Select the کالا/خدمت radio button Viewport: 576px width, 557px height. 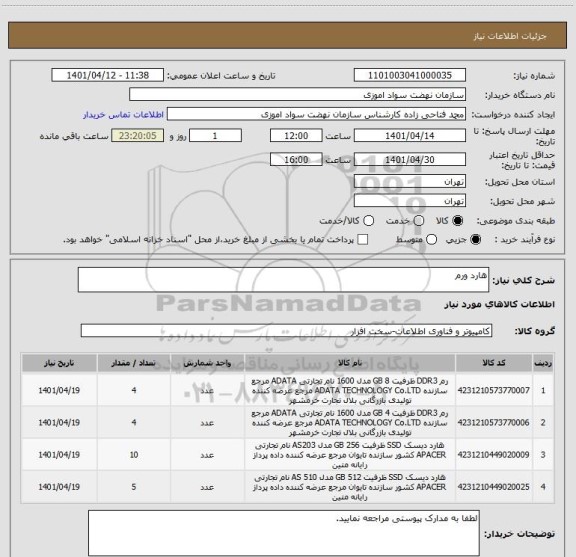click(x=368, y=221)
